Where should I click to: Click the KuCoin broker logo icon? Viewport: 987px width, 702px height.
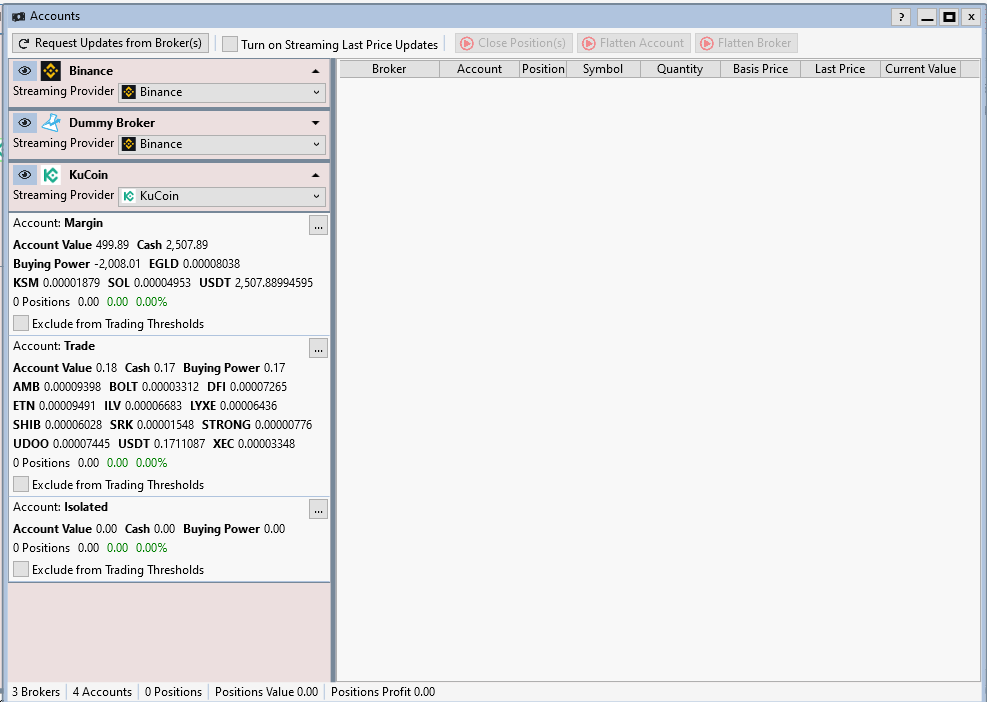[51, 175]
